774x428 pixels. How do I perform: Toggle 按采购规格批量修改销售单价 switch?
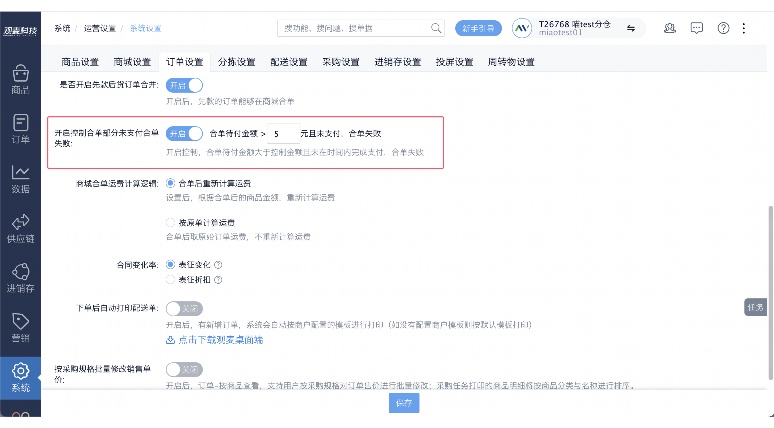[184, 369]
